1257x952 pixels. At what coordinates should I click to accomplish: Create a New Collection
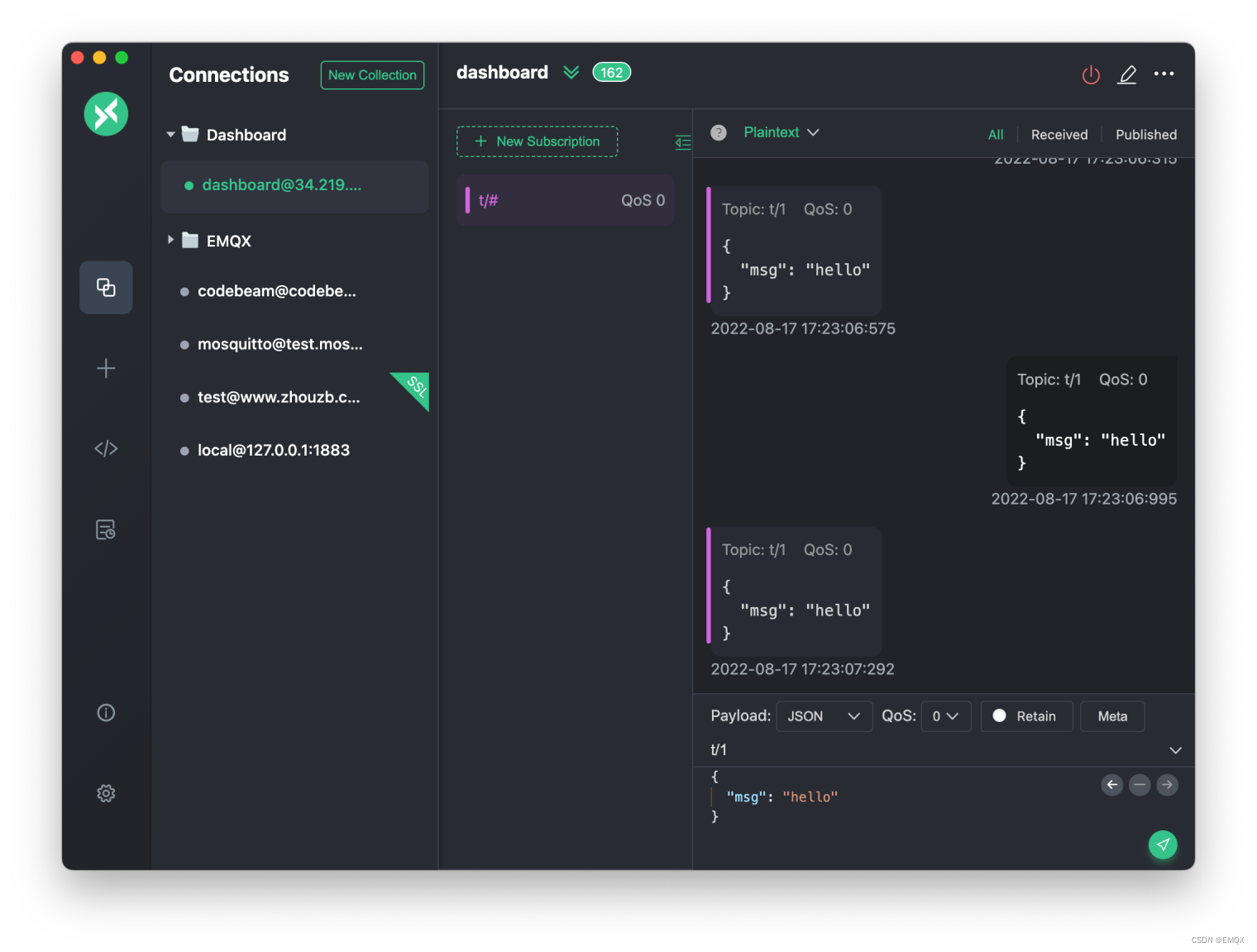(x=372, y=74)
